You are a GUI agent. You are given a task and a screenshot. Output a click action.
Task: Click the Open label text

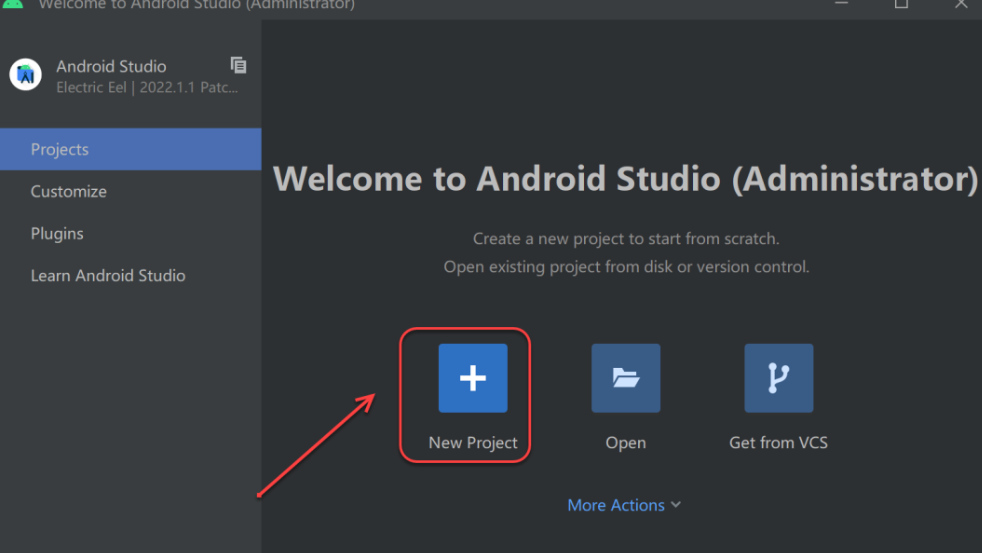[626, 442]
